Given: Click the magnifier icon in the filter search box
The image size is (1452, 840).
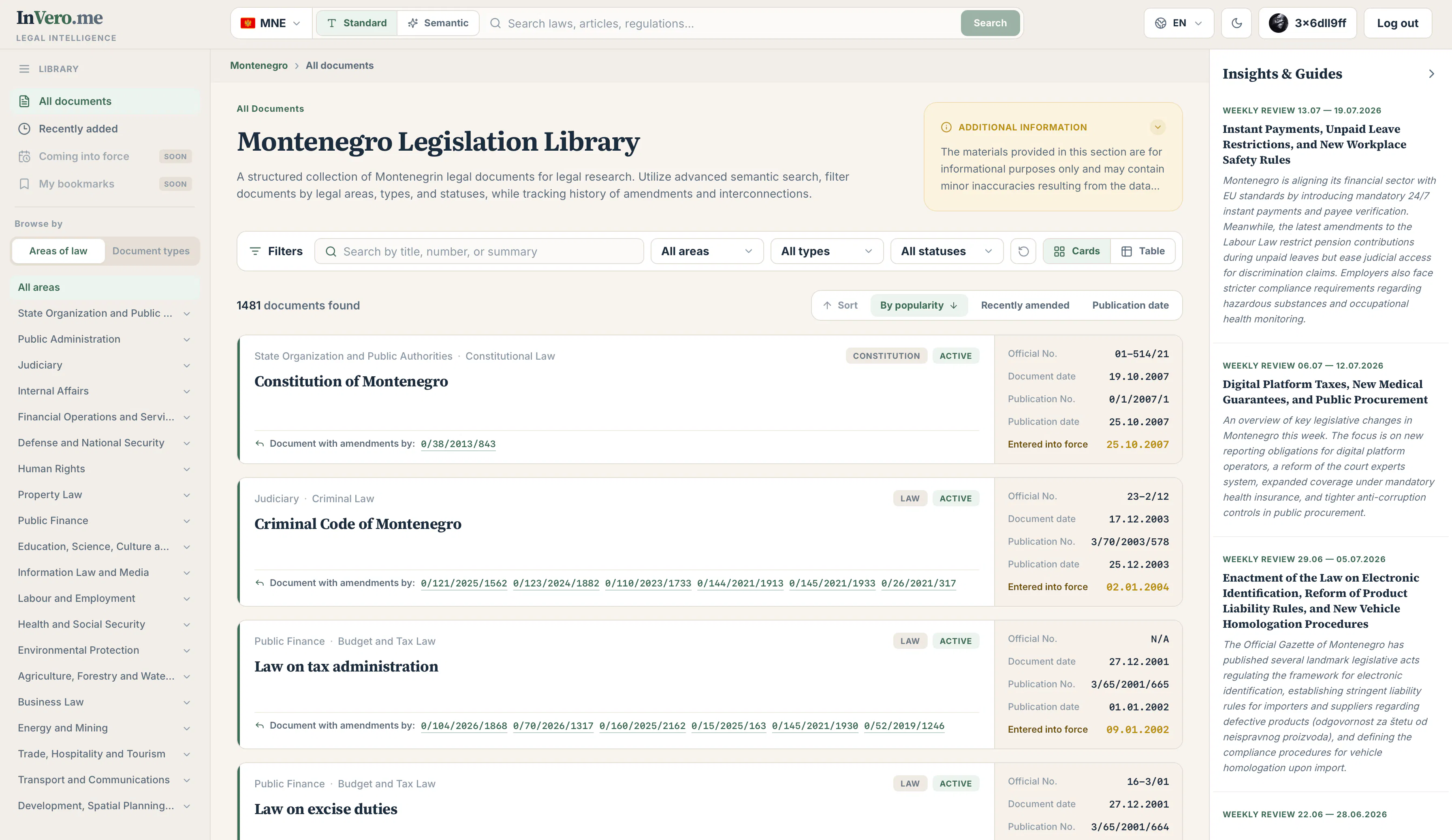Looking at the screenshot, I should [331, 251].
